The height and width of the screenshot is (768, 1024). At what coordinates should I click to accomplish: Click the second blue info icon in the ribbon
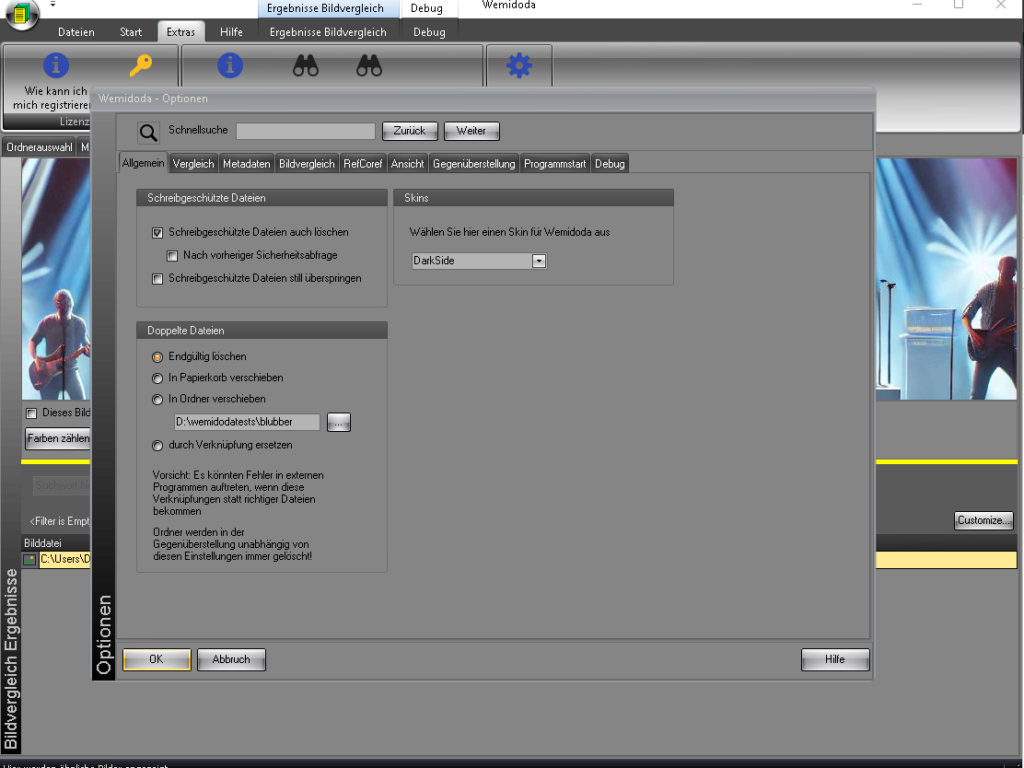(230, 66)
